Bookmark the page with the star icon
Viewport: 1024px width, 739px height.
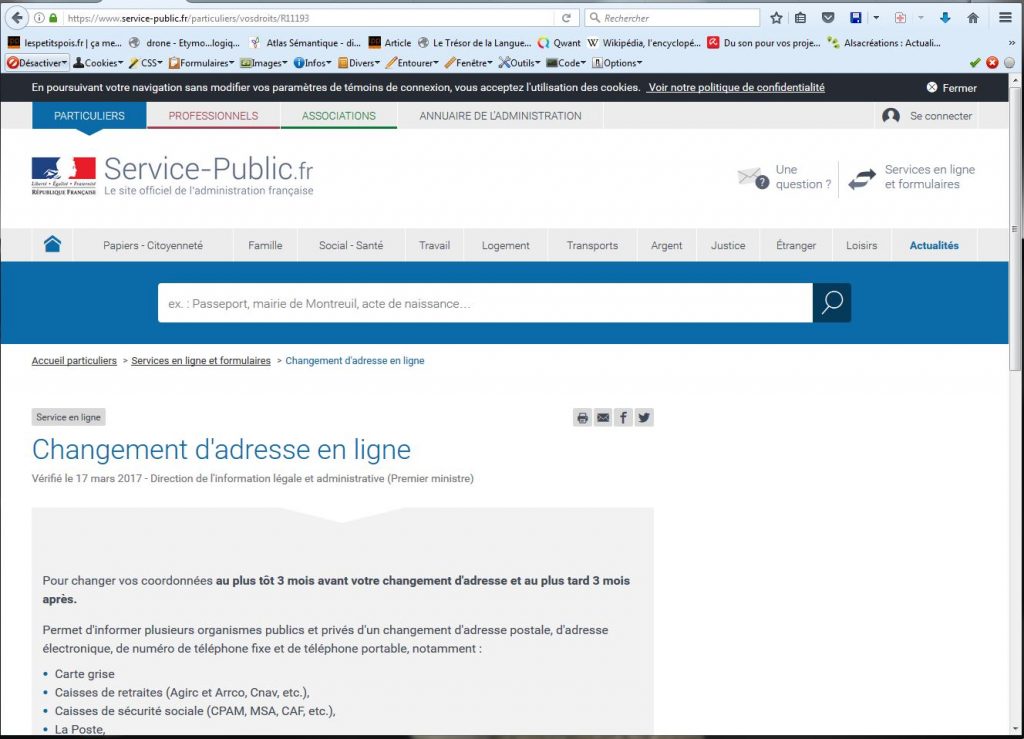coord(776,18)
